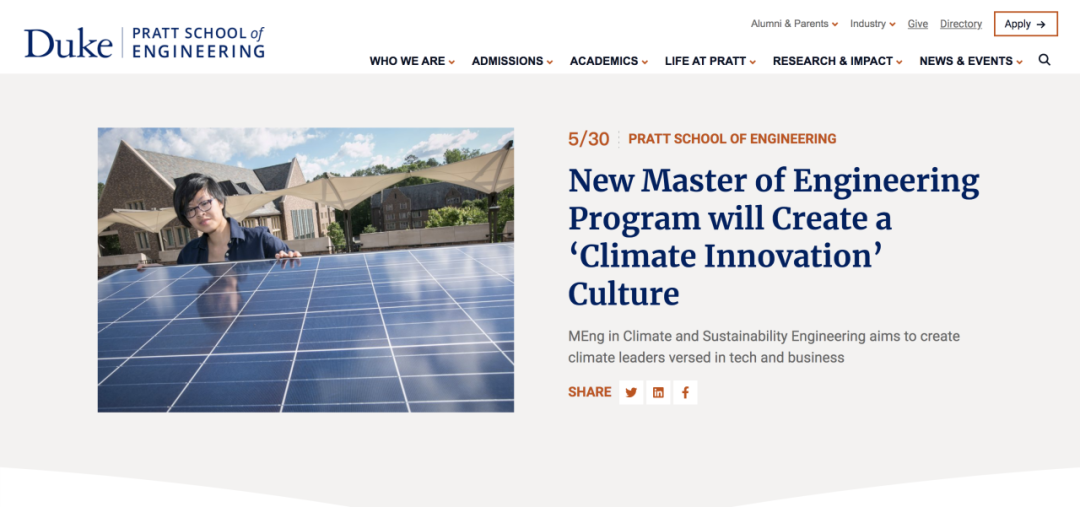Open the Industry dropdown

(x=872, y=24)
